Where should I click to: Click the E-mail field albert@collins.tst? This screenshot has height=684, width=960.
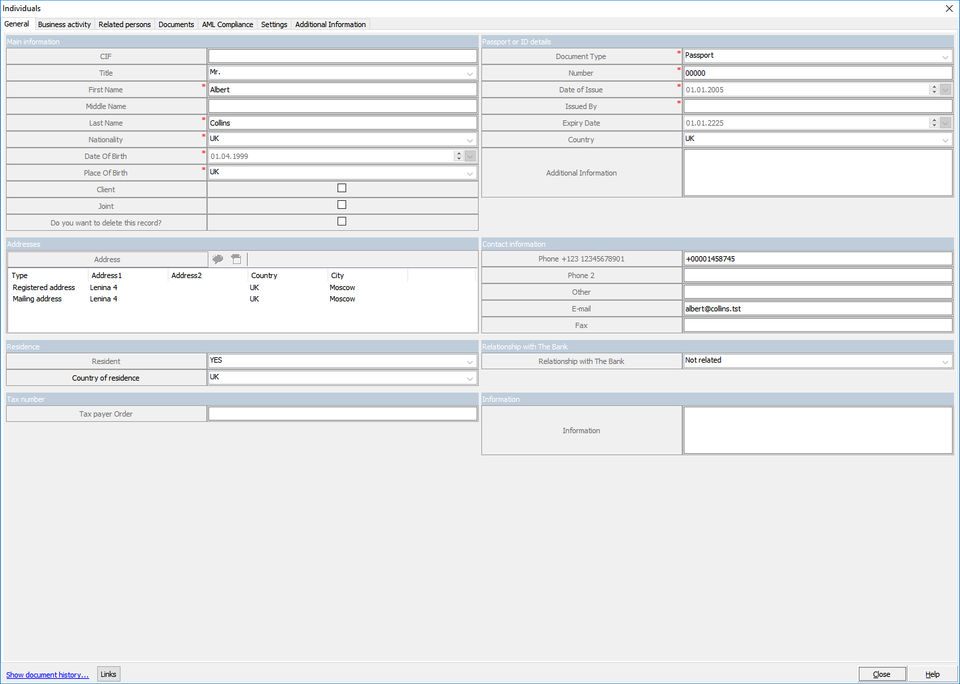818,309
